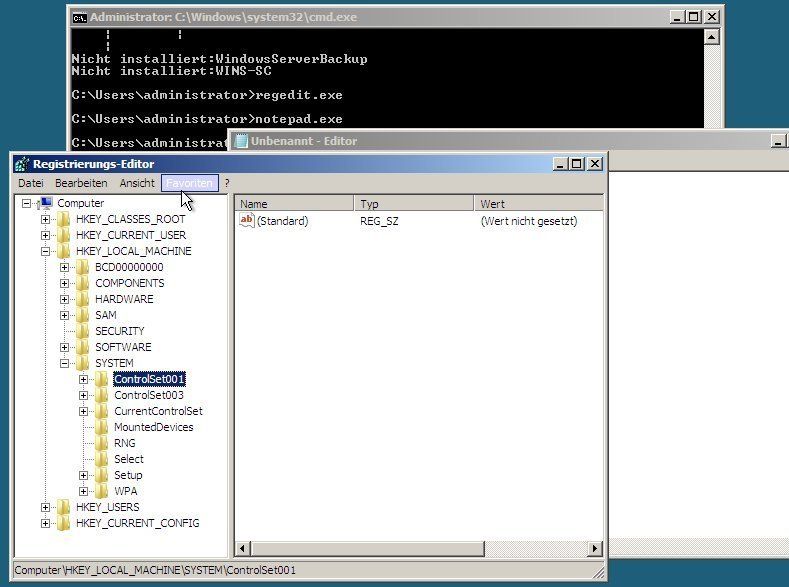Click HKEY_CLASSES_ROOT folder icon
Screen dimensions: 789x587
[x=64, y=219]
